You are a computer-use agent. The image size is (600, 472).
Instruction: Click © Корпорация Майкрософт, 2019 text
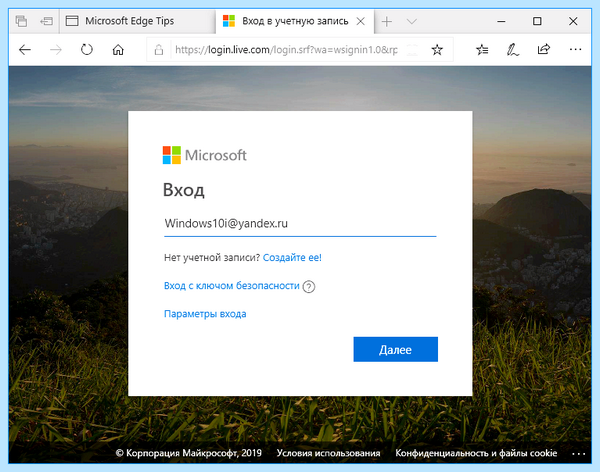[189, 453]
